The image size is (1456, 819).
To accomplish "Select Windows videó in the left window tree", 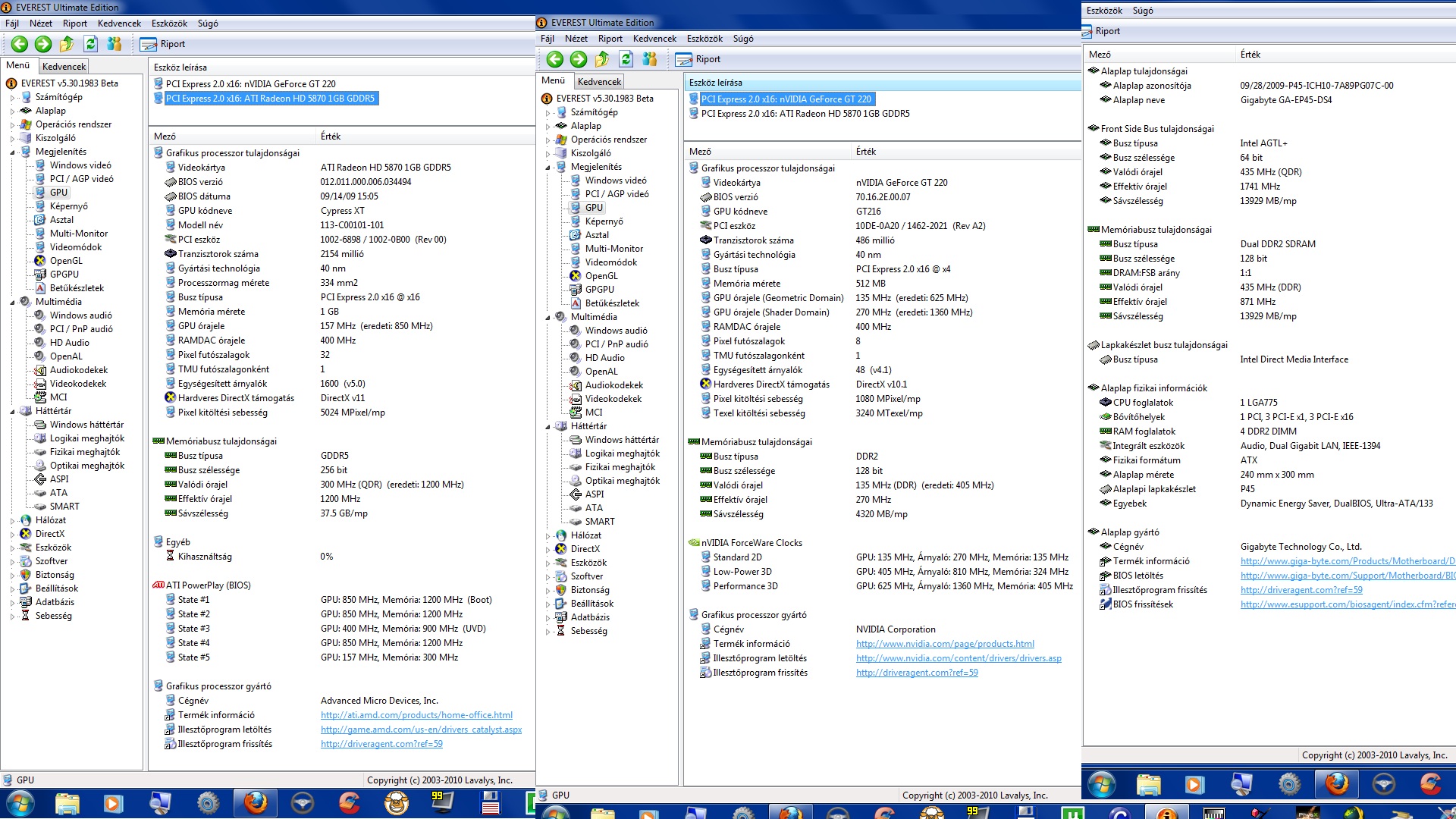I will tap(80, 165).
